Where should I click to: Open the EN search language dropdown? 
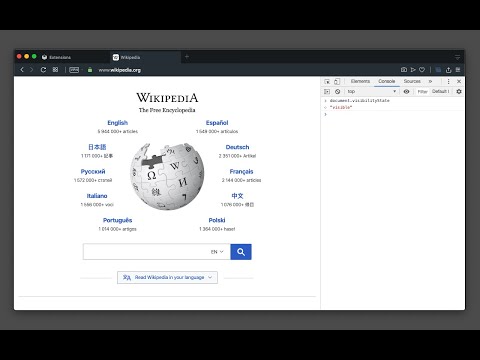(217, 252)
